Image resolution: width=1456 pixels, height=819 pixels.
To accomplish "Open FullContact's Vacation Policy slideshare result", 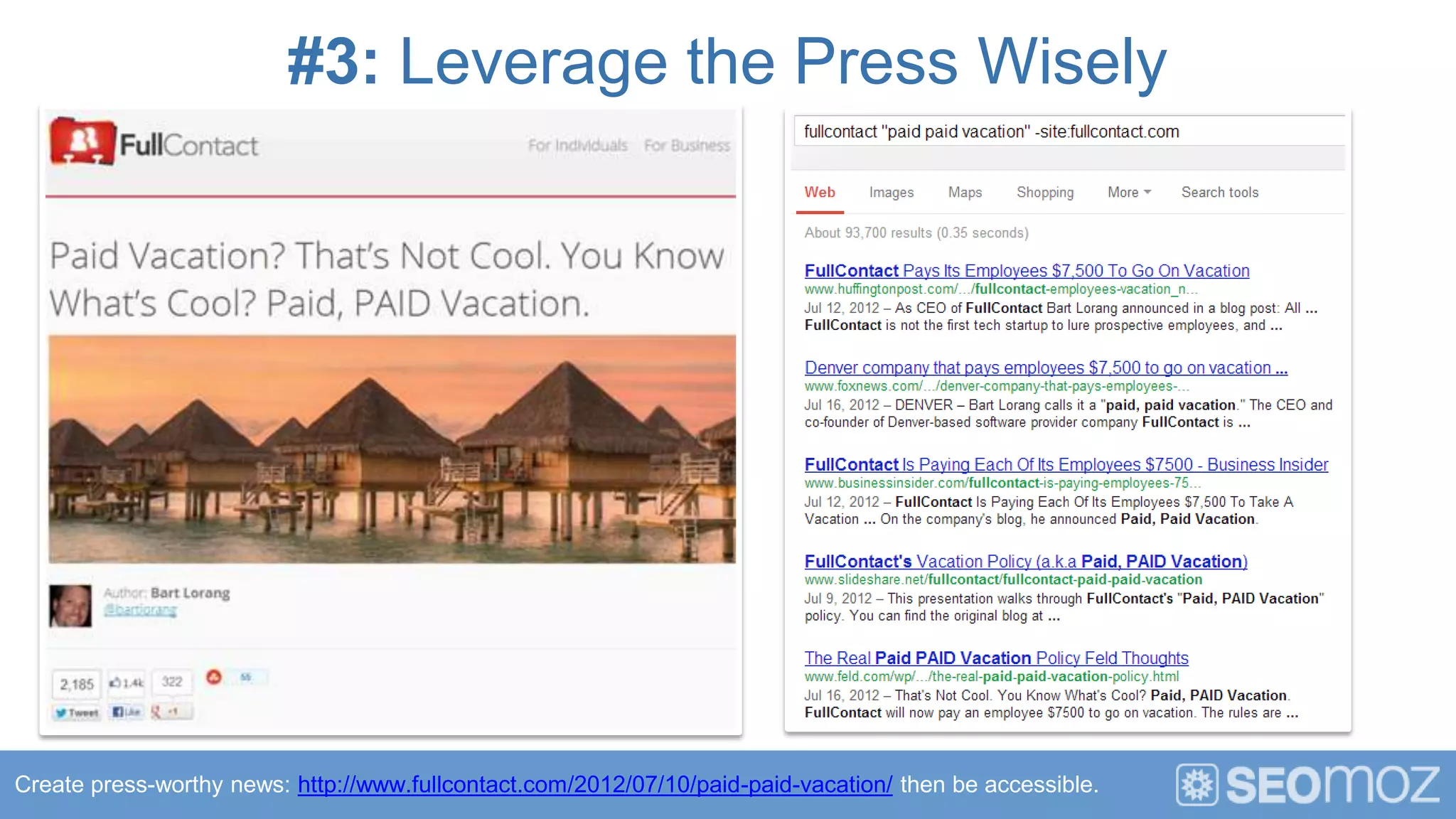I will click(1026, 561).
